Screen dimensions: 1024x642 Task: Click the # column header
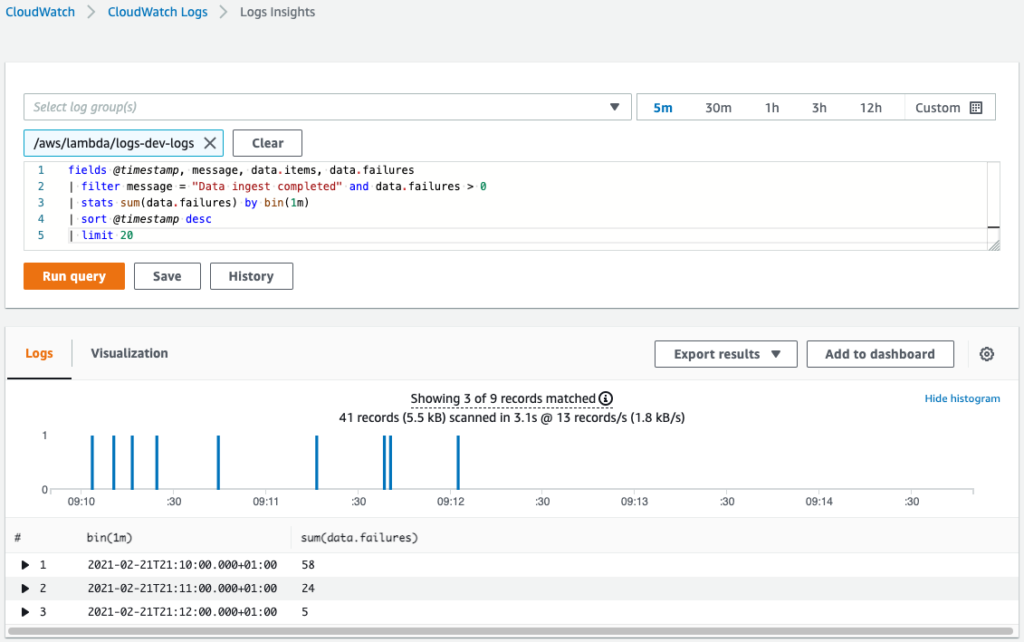(x=18, y=538)
